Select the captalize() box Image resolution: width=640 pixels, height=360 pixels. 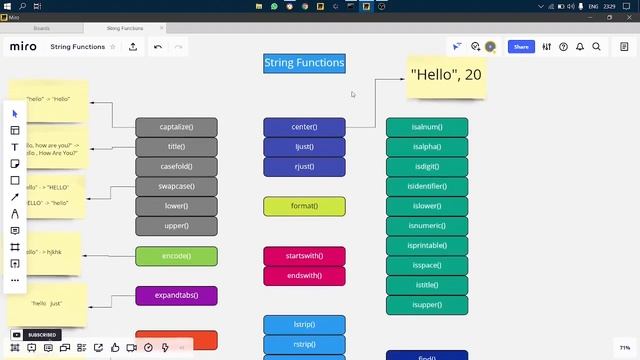[x=176, y=127]
